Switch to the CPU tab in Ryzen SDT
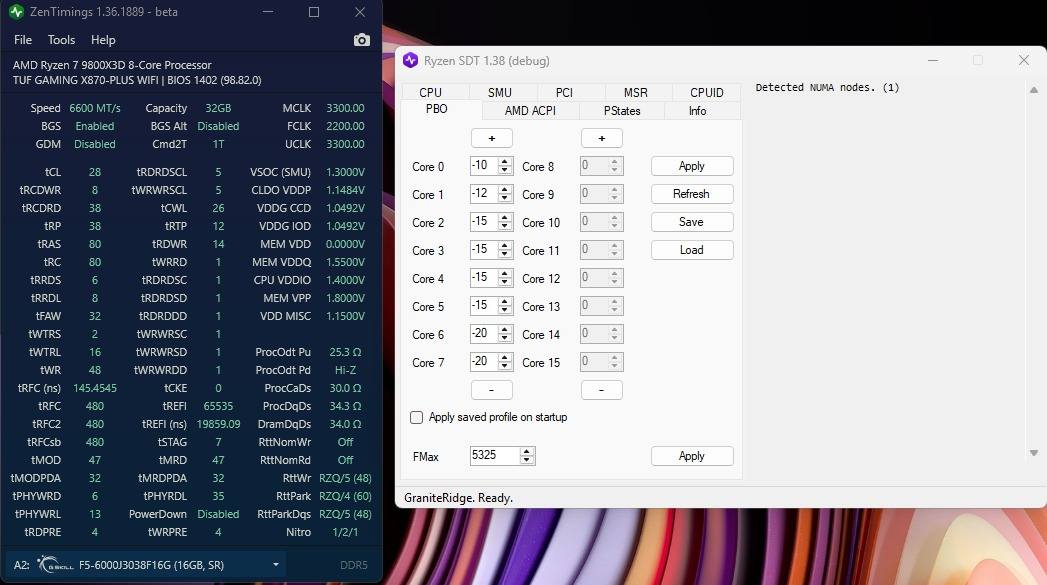The image size is (1047, 585). (431, 93)
